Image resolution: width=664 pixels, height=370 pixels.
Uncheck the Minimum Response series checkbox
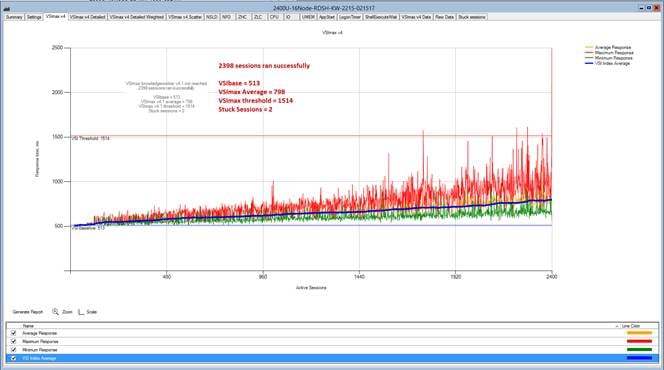coord(14,350)
